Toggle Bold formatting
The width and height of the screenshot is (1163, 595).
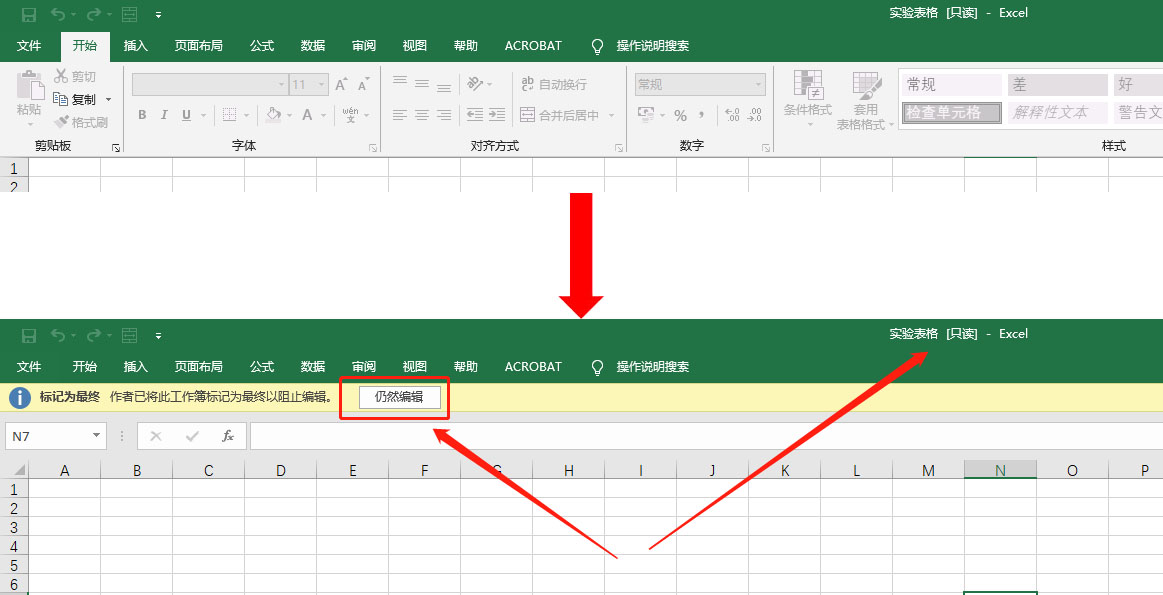[141, 115]
